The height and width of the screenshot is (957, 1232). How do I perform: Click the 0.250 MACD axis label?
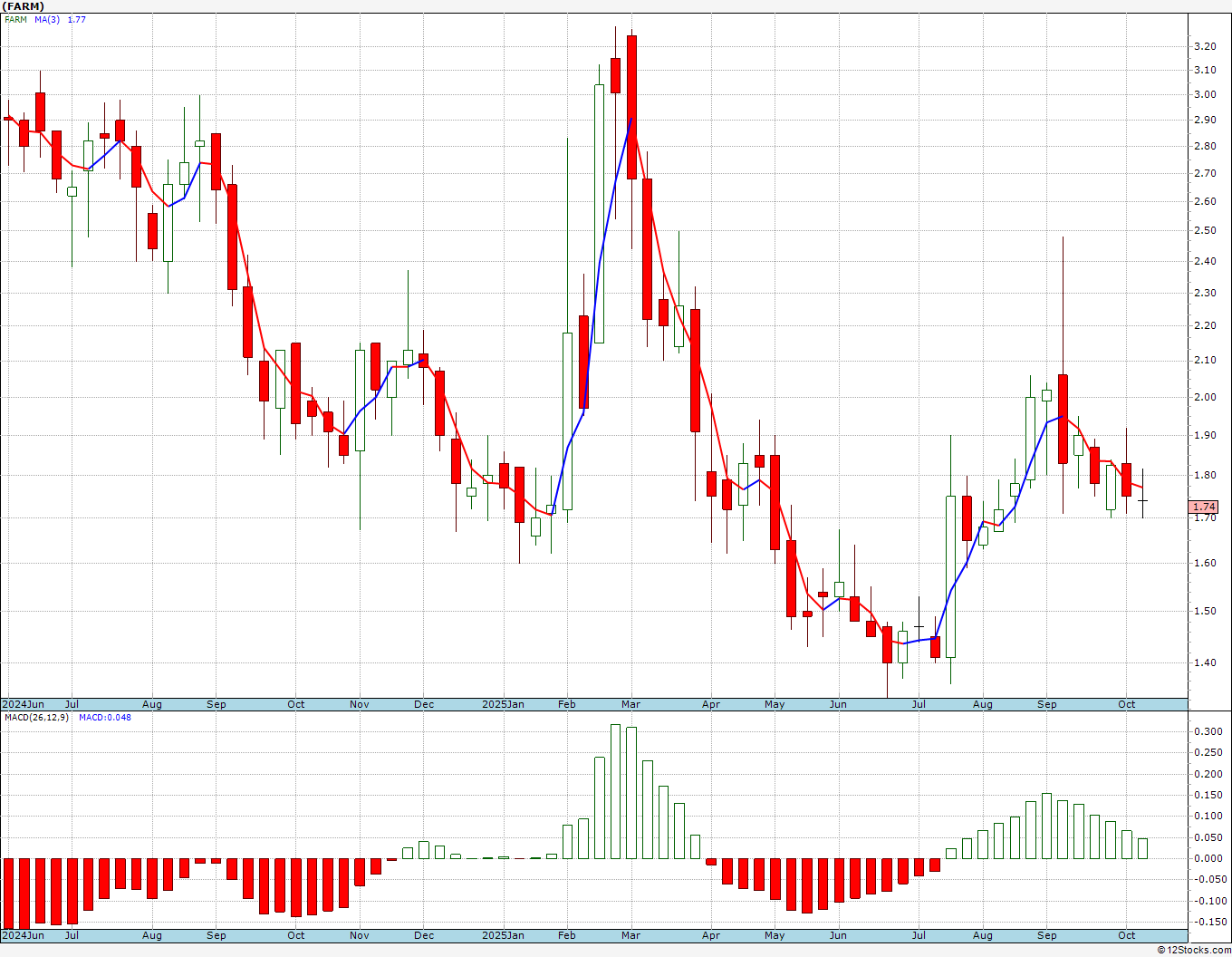[x=1208, y=754]
